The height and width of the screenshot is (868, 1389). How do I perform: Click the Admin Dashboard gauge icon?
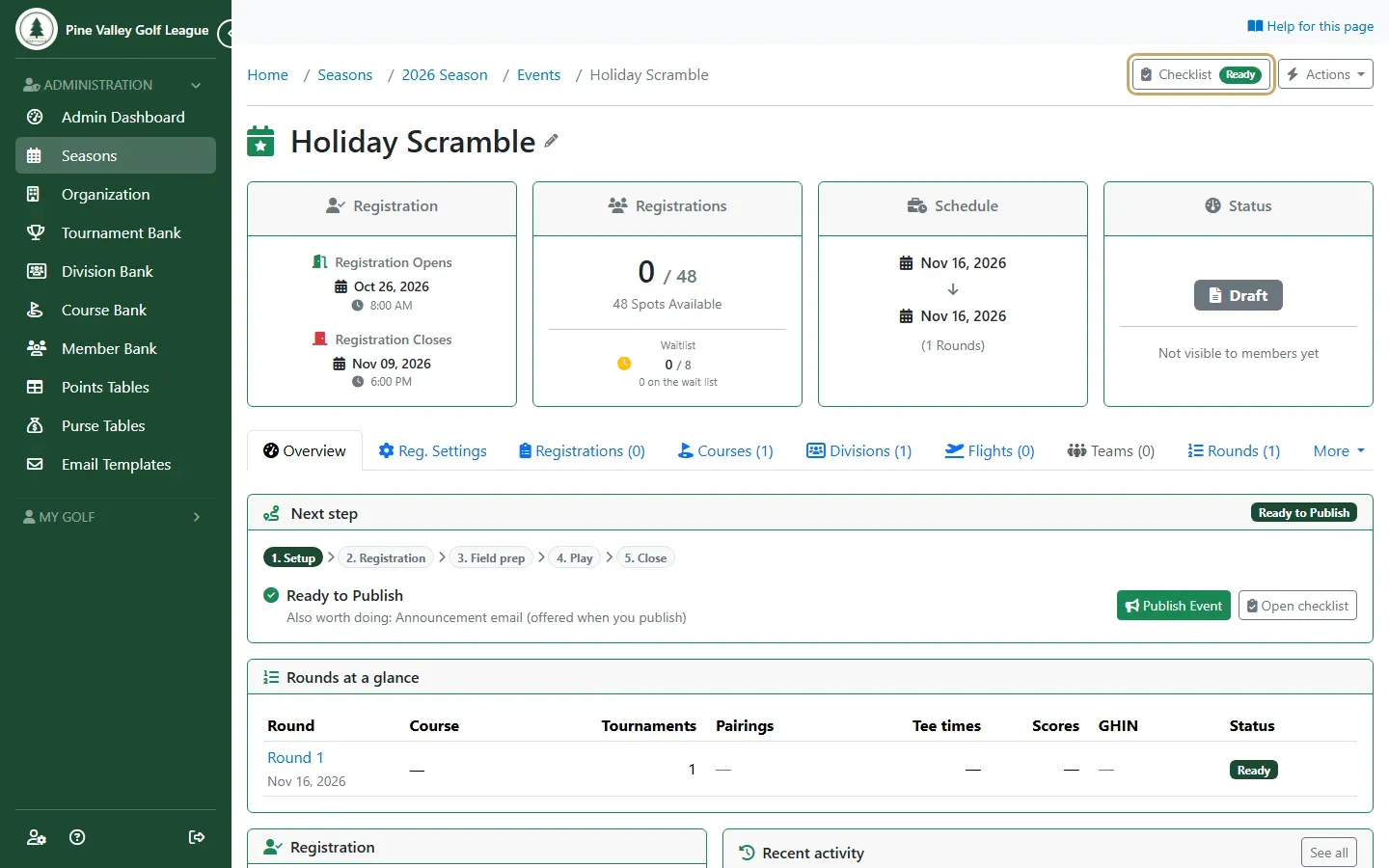(x=35, y=117)
